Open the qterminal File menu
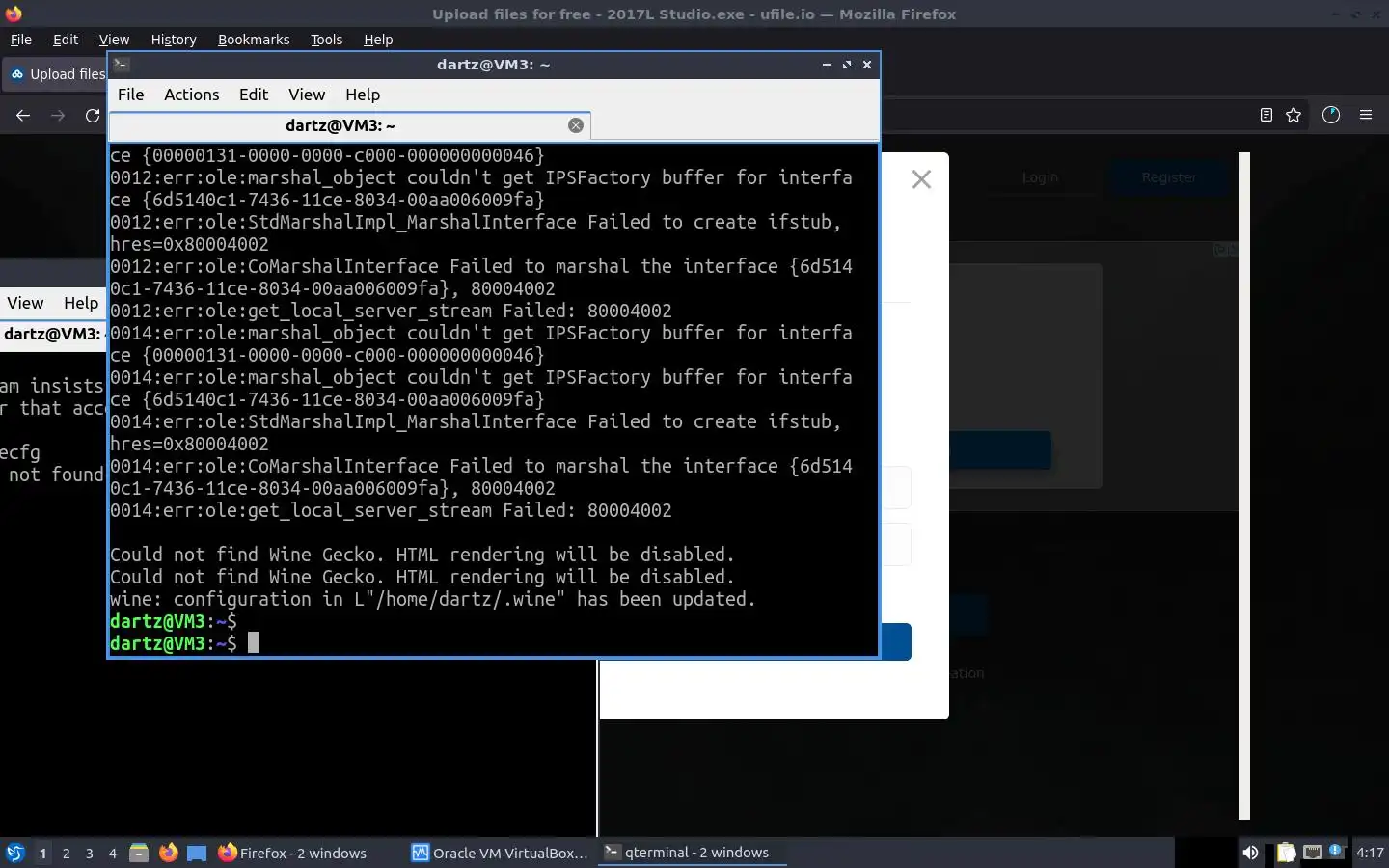This screenshot has width=1389, height=868. [130, 95]
